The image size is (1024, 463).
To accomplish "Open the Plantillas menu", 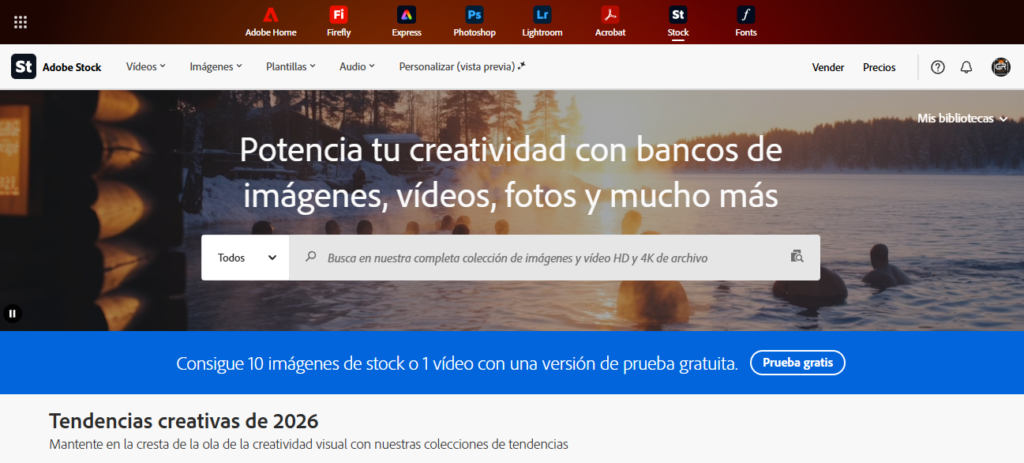I will [x=290, y=67].
